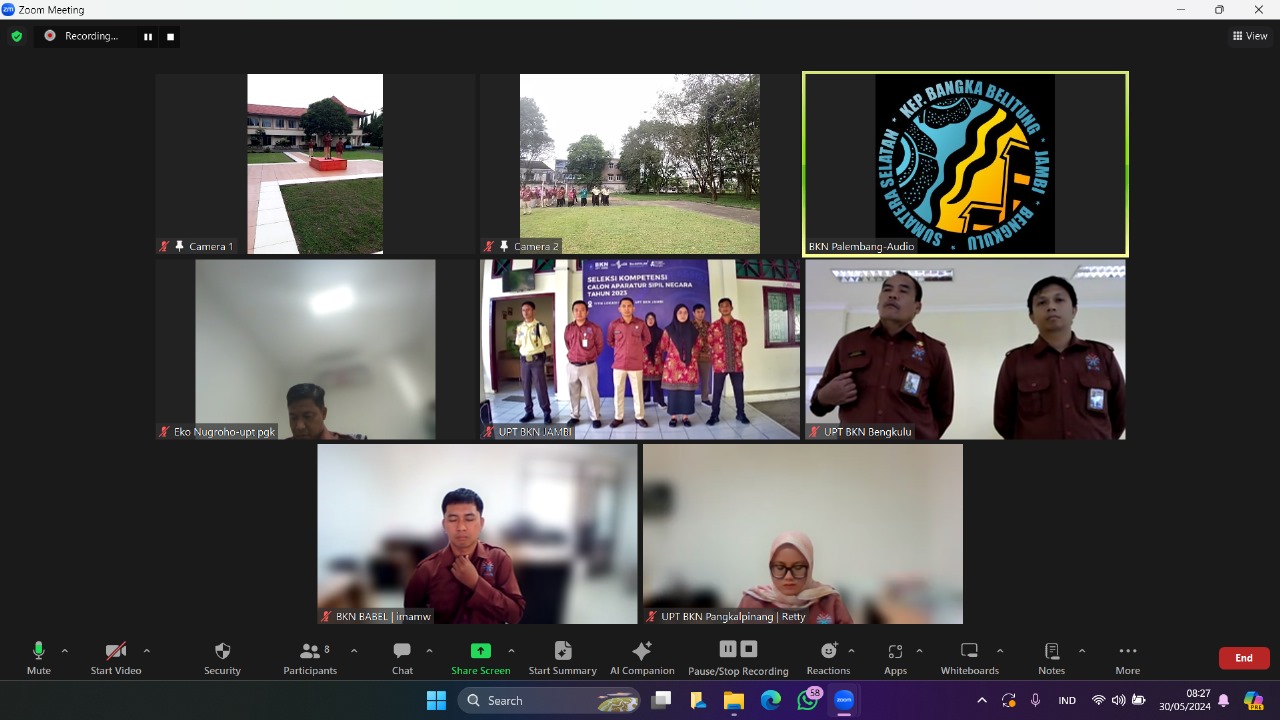Select the UPT BKN JAMBI video tile

(x=640, y=349)
